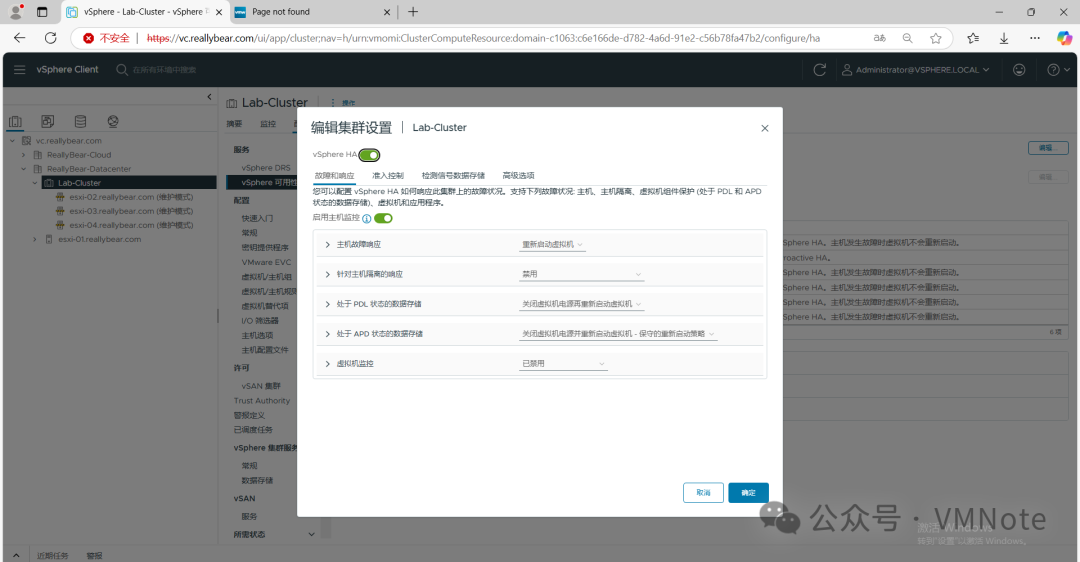Viewport: 1080px width, 562px height.
Task: Open the browser downloads icon
Action: tap(1004, 38)
